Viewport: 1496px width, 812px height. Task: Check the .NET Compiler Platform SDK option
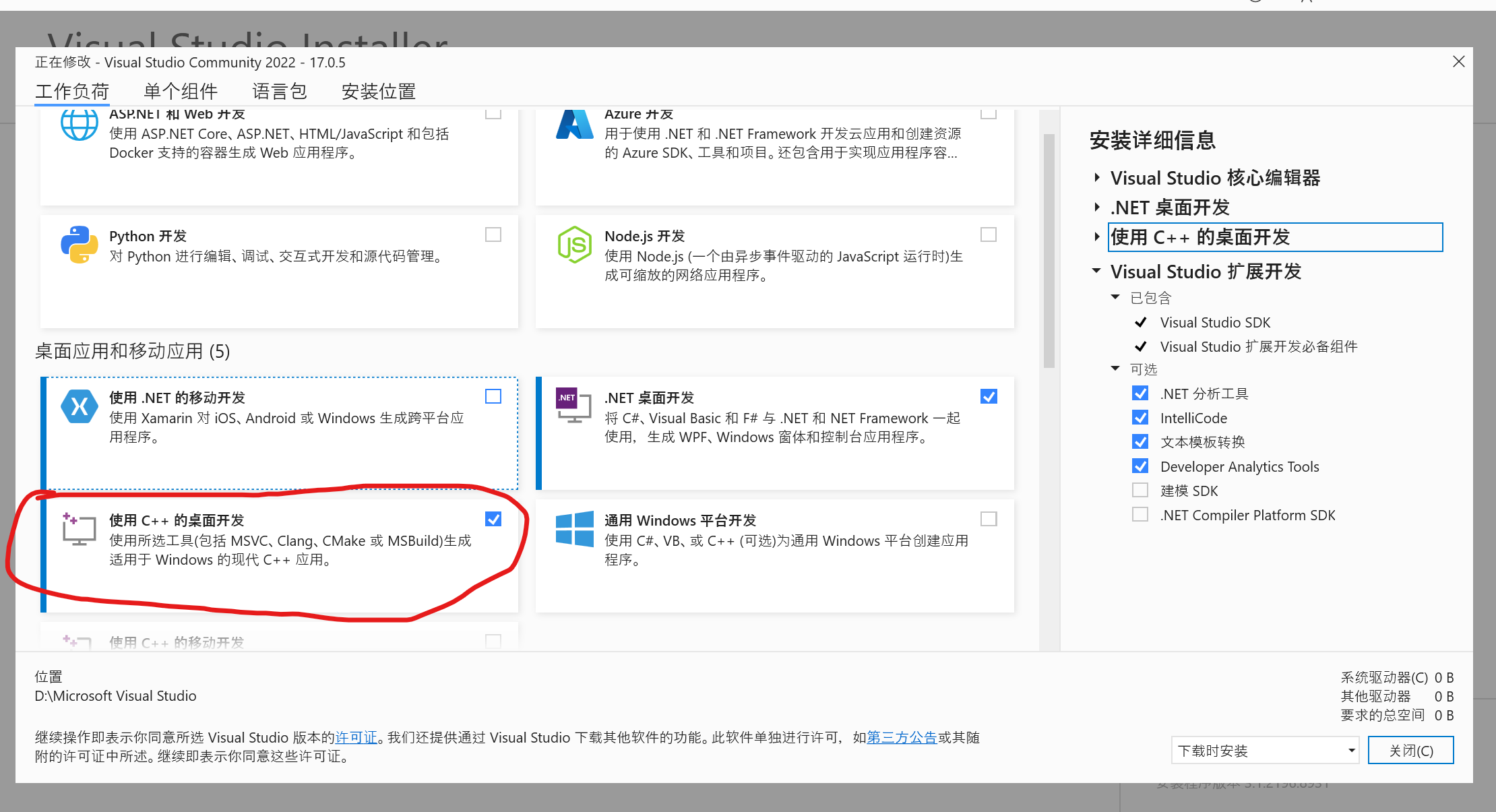(x=1140, y=514)
